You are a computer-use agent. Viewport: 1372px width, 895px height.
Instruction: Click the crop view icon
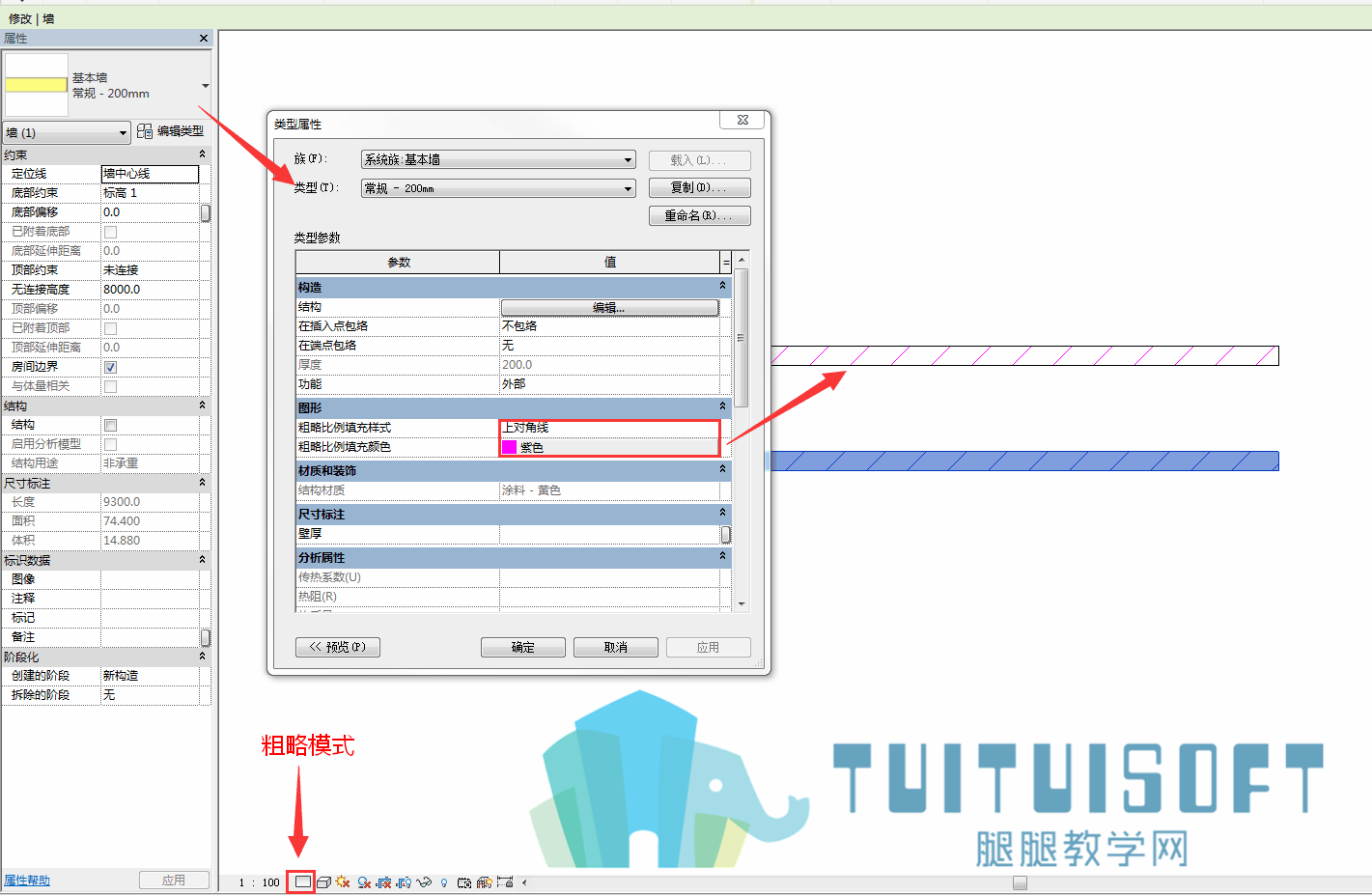(x=383, y=882)
